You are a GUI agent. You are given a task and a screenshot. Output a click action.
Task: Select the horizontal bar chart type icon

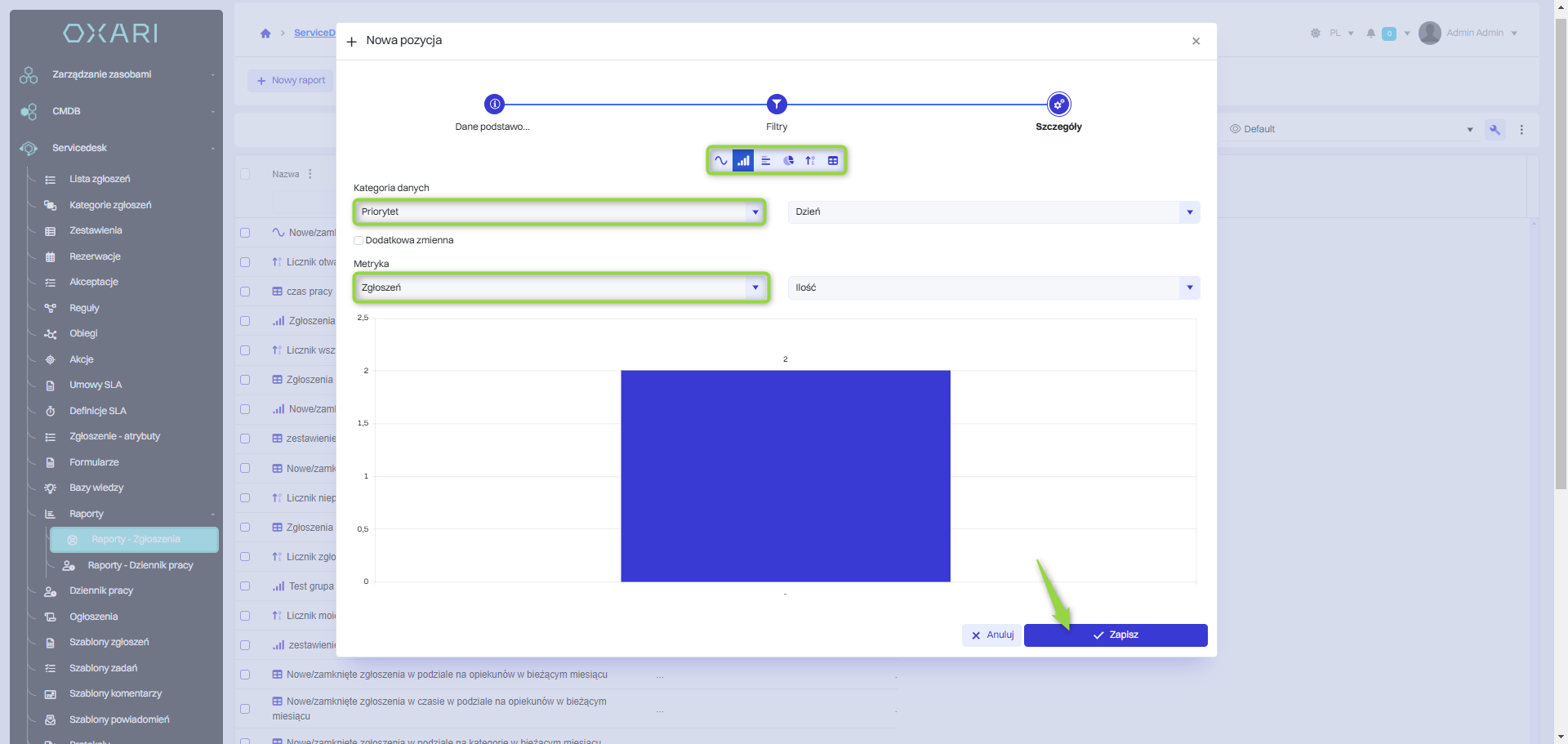point(766,161)
